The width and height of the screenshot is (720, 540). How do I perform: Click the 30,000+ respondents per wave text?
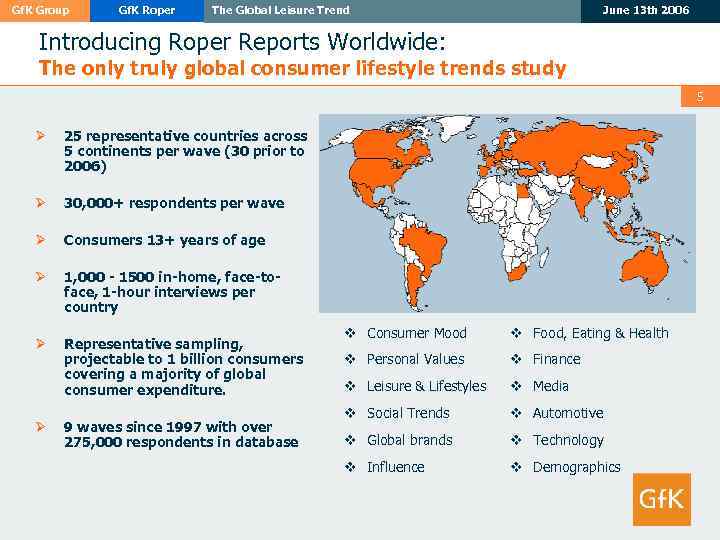[x=174, y=203]
